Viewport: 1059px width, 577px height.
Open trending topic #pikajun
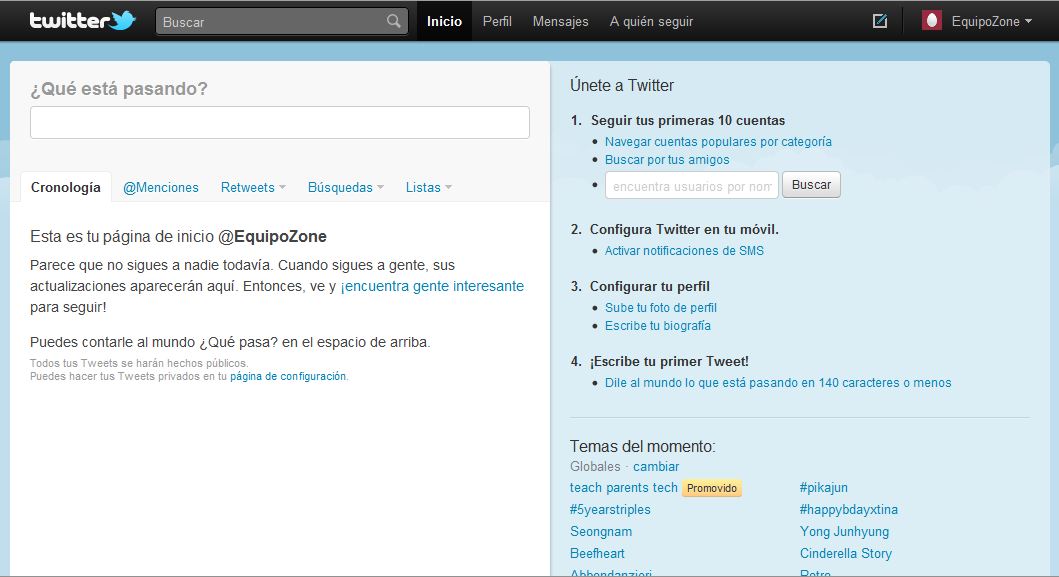click(x=823, y=488)
